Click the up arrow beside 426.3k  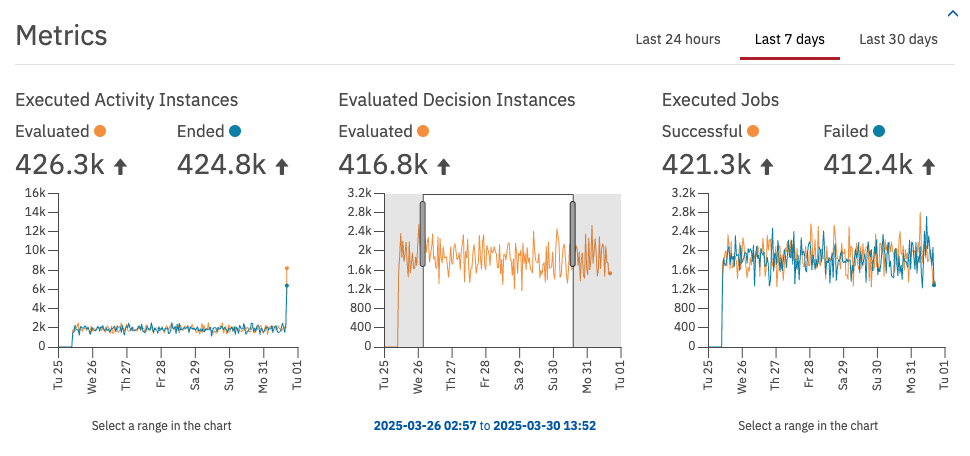(x=121, y=167)
